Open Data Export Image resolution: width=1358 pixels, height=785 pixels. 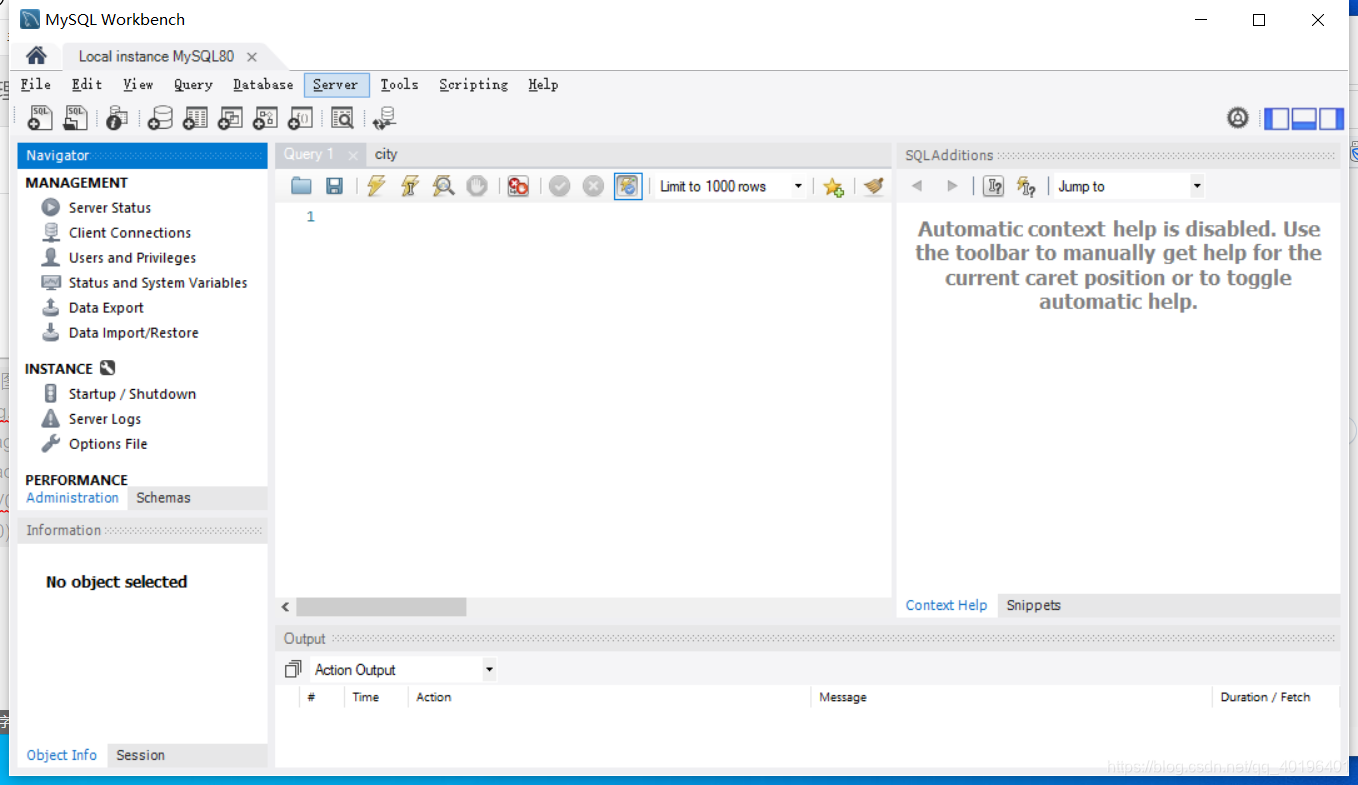coord(106,308)
